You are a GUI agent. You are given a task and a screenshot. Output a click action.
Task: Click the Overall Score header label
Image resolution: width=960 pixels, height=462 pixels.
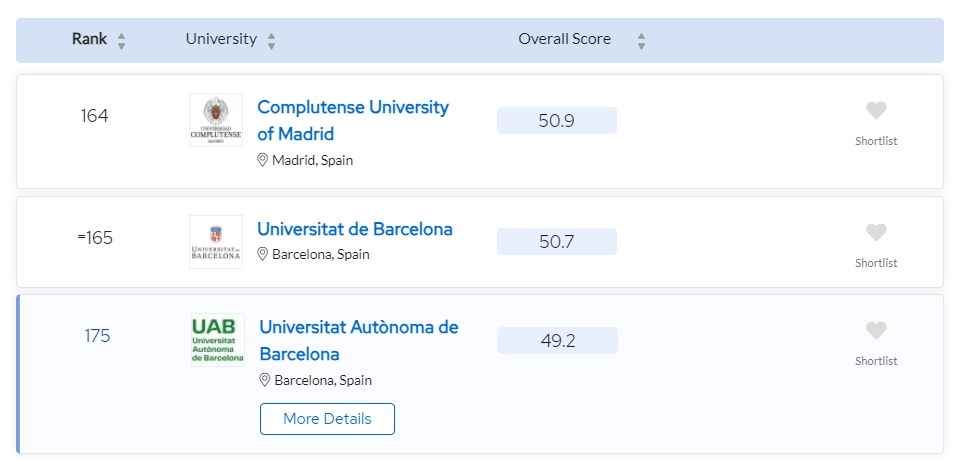564,39
